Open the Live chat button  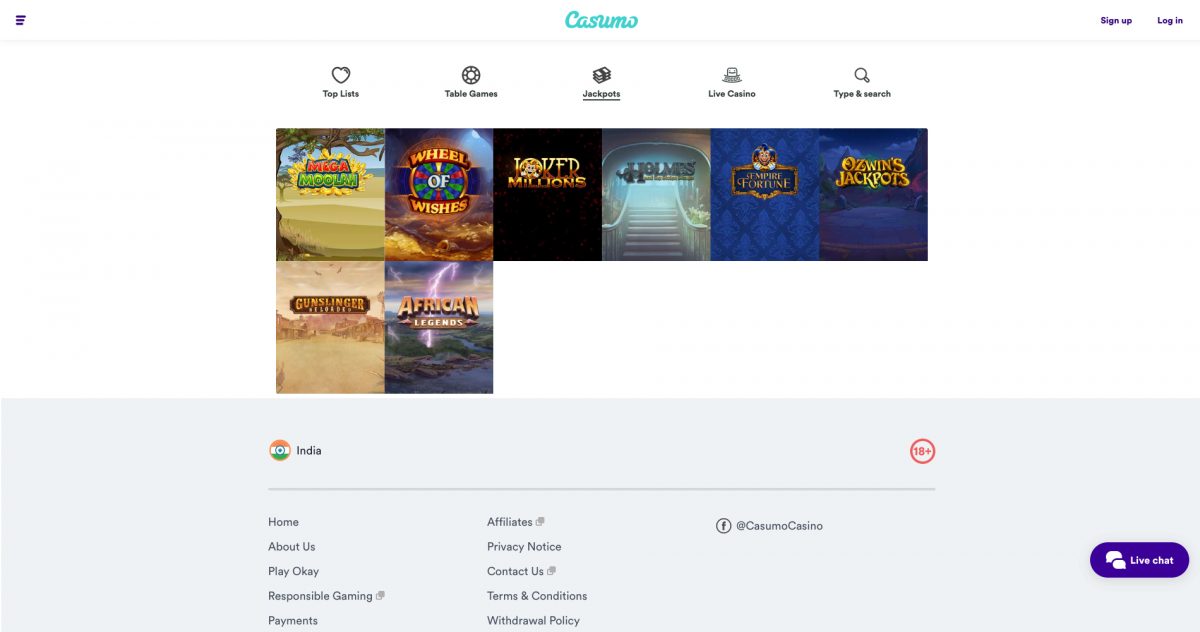1139,560
